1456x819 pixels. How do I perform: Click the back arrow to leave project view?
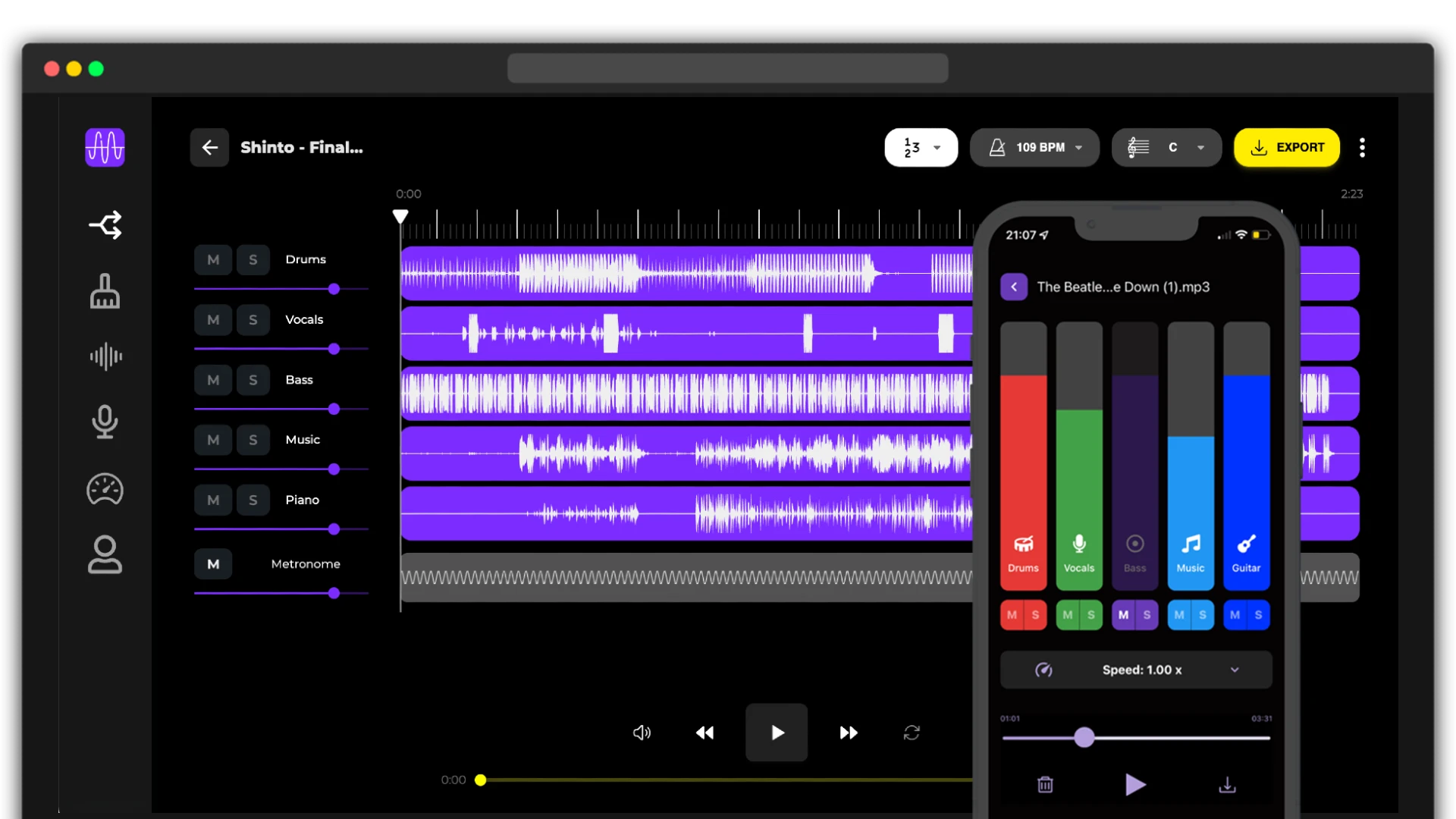tap(209, 147)
